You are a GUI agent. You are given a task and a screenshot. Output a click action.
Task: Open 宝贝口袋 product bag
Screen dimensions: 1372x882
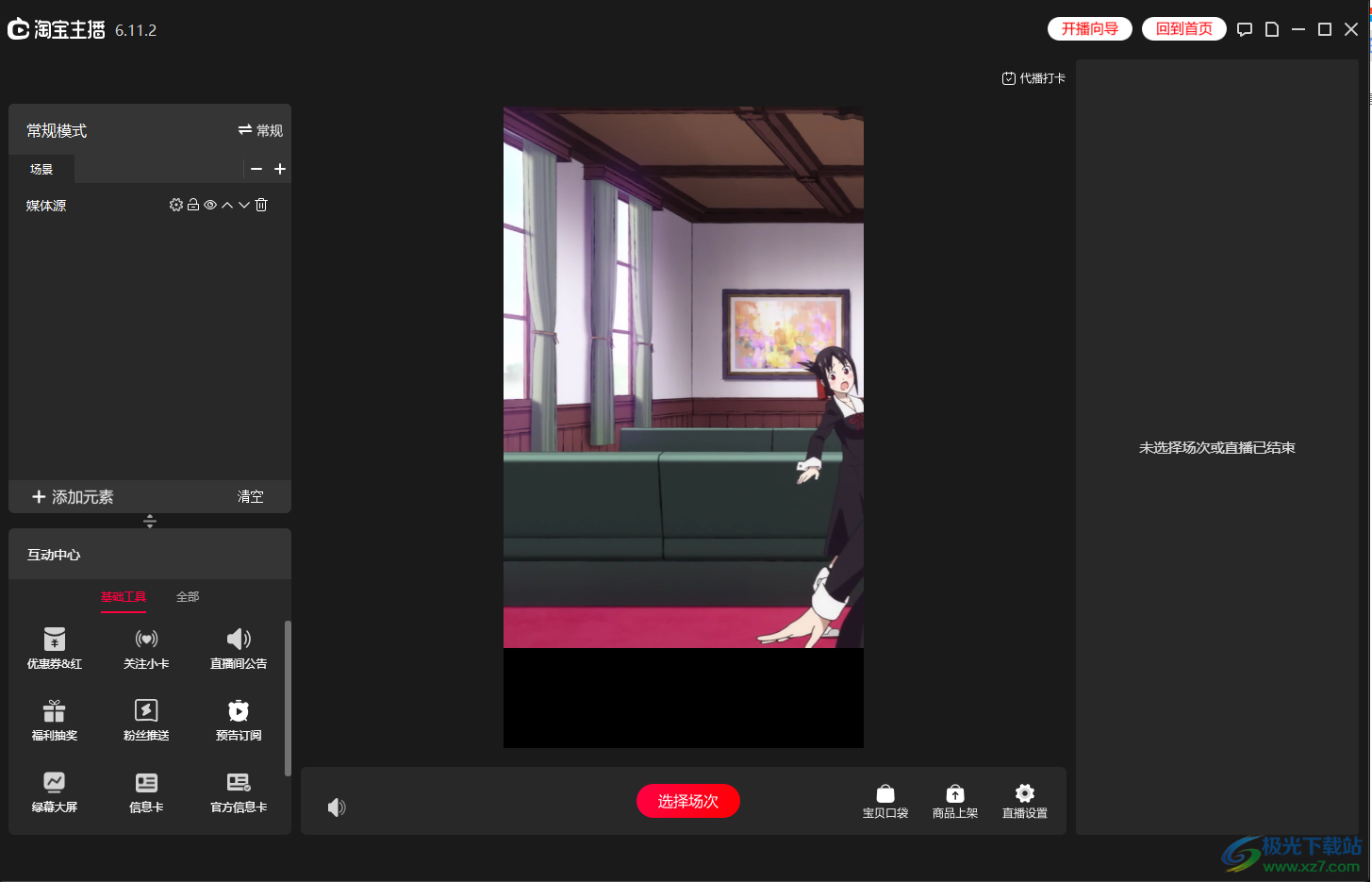885,801
